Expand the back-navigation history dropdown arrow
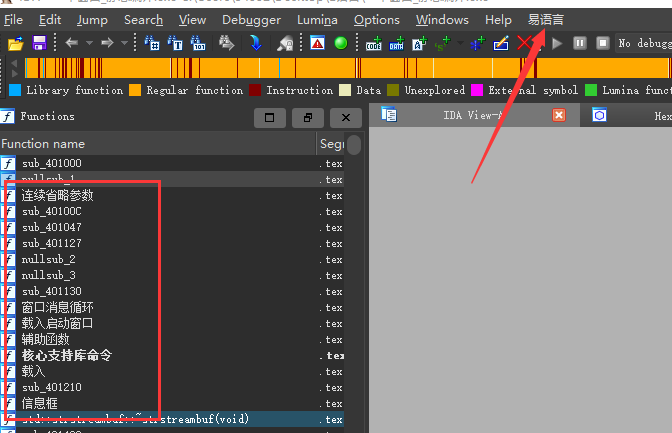 [x=89, y=43]
